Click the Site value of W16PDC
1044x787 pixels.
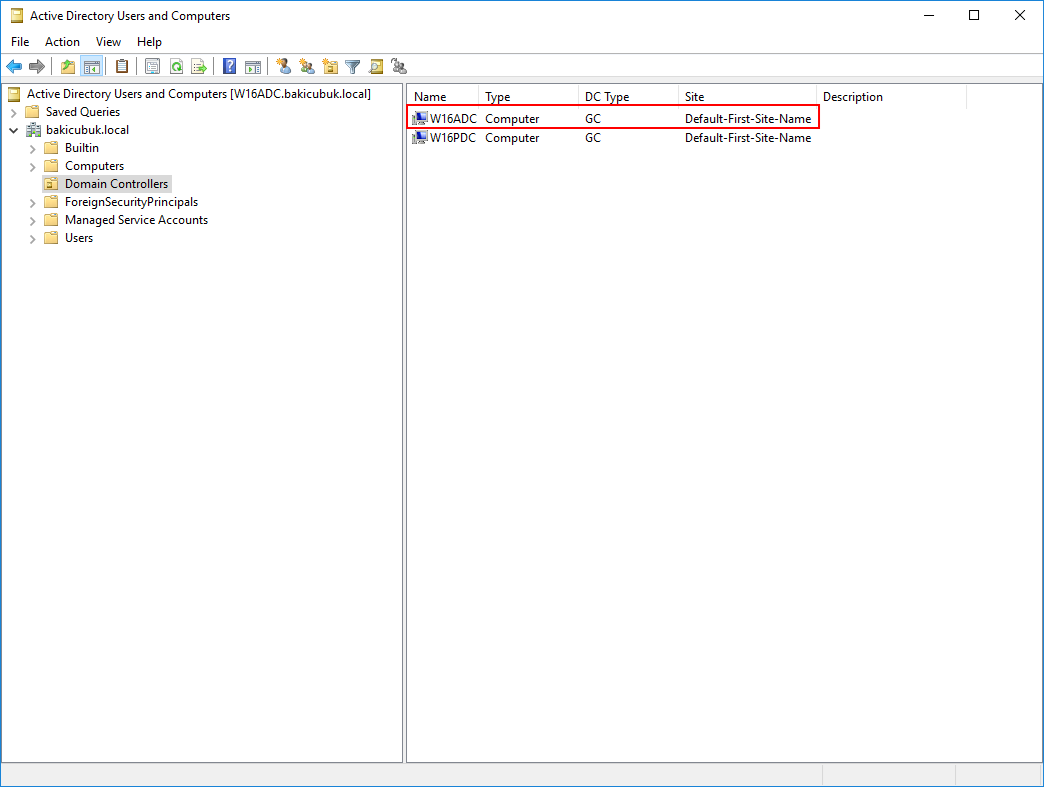click(x=748, y=138)
